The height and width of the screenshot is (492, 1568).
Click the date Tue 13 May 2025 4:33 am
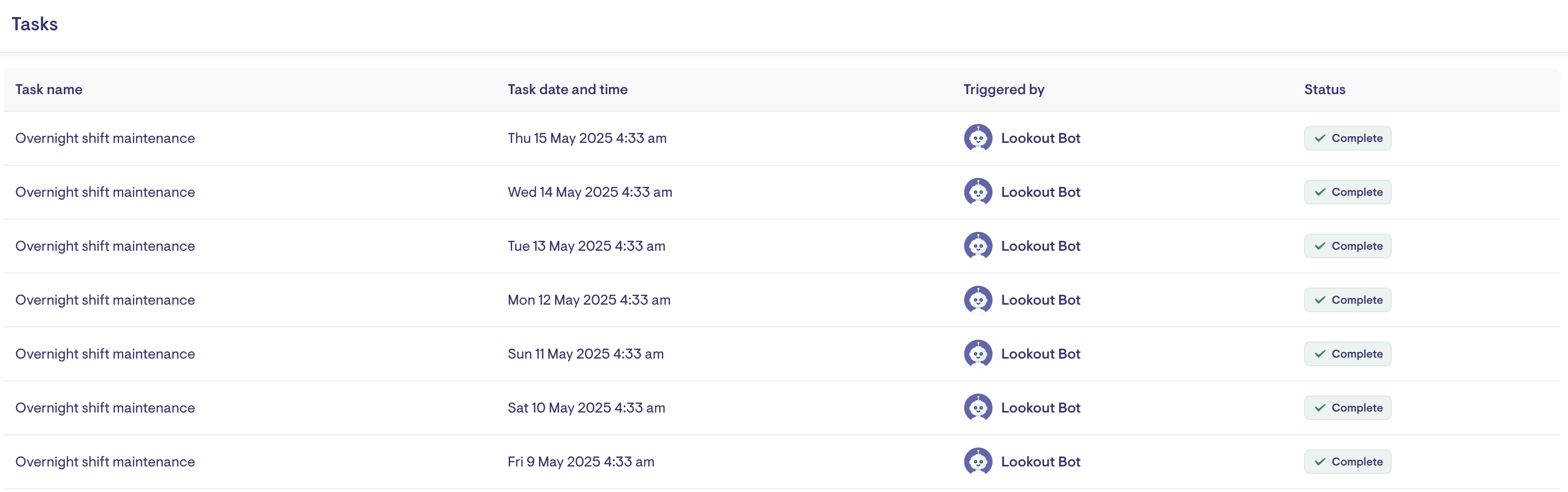point(586,246)
